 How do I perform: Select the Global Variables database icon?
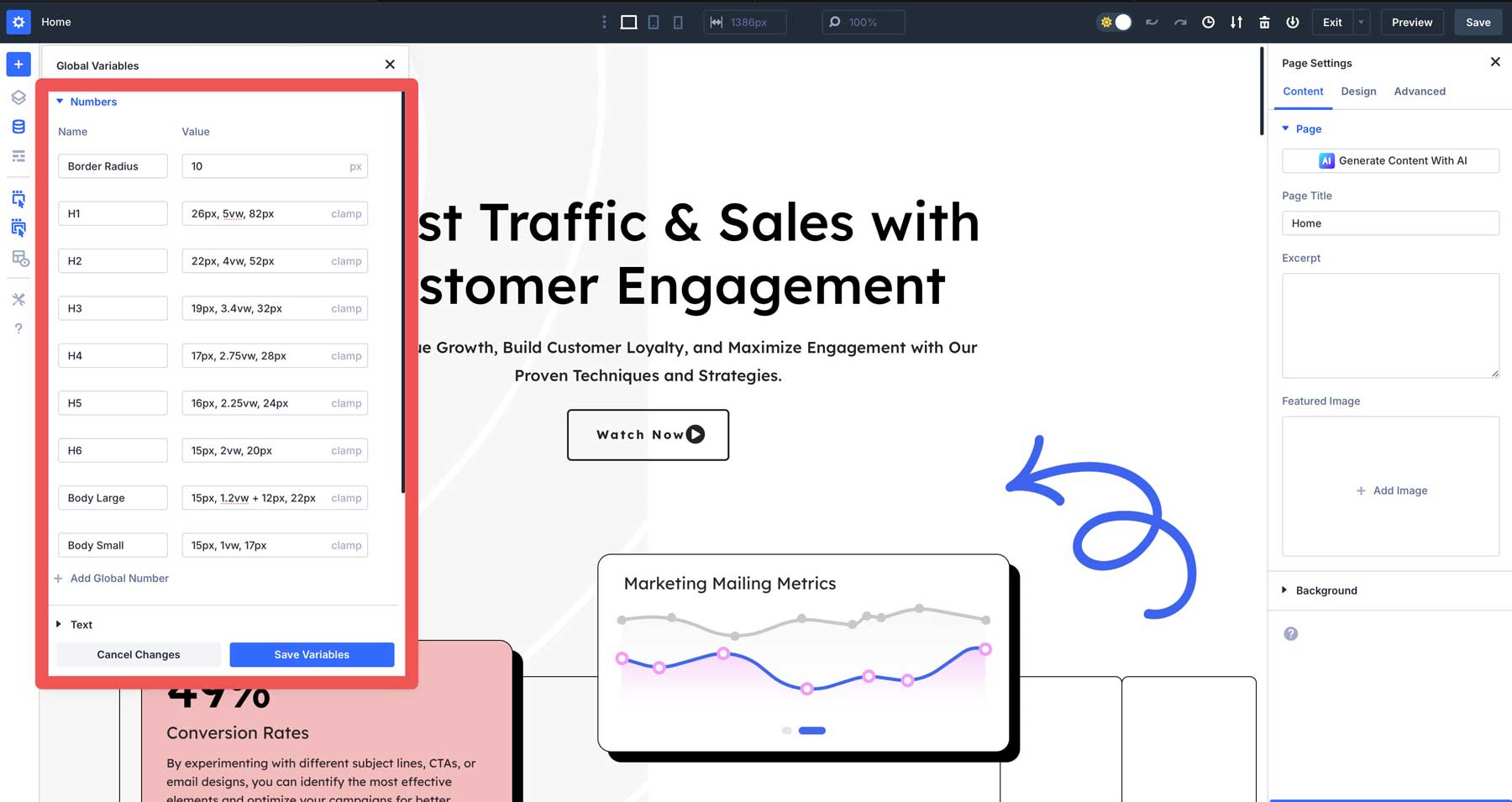[18, 127]
